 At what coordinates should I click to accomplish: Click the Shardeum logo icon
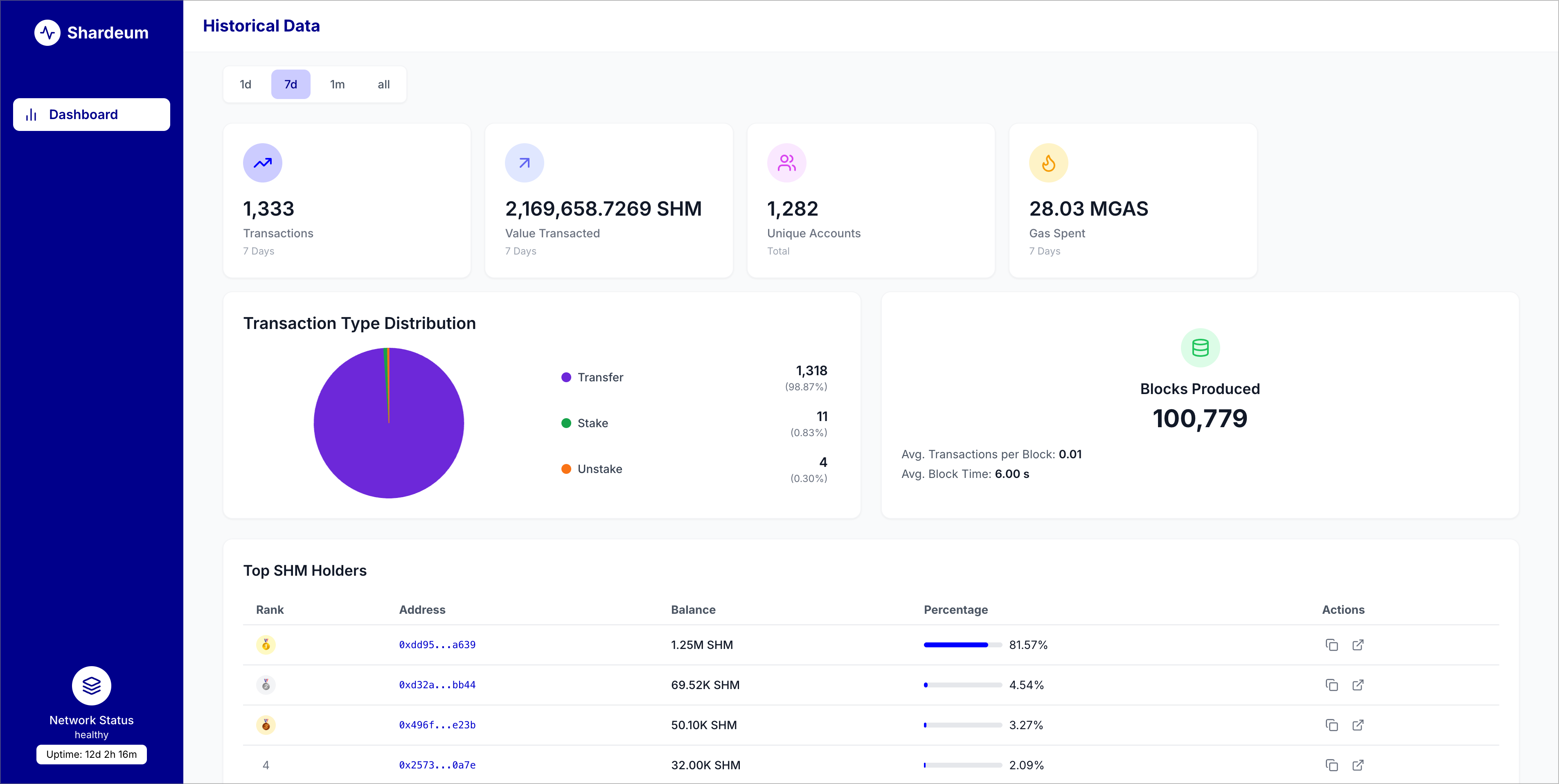pyautogui.click(x=47, y=33)
